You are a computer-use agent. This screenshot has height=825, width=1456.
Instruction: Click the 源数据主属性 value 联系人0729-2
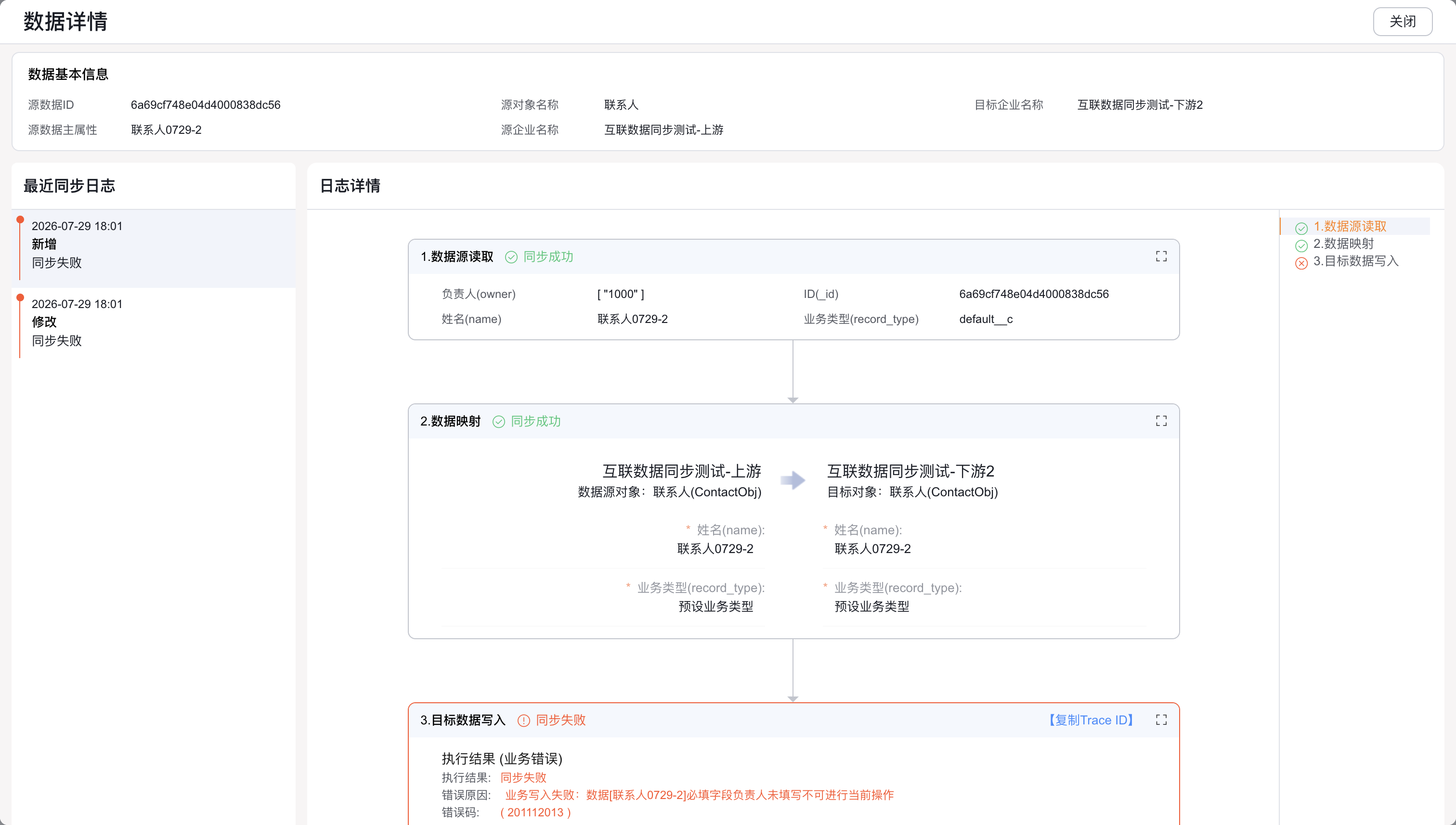pyautogui.click(x=166, y=130)
